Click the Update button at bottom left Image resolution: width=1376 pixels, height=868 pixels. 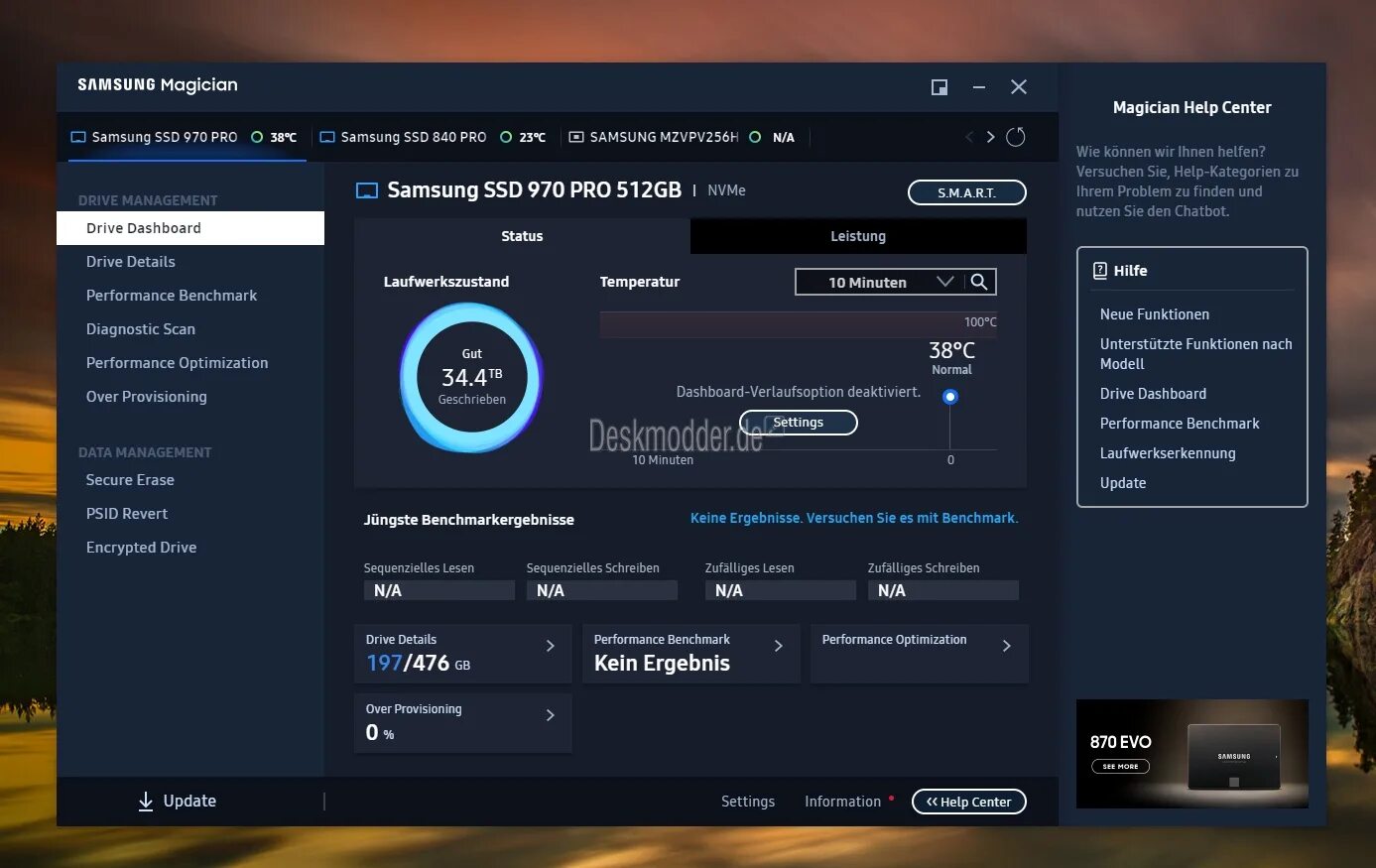tap(177, 802)
